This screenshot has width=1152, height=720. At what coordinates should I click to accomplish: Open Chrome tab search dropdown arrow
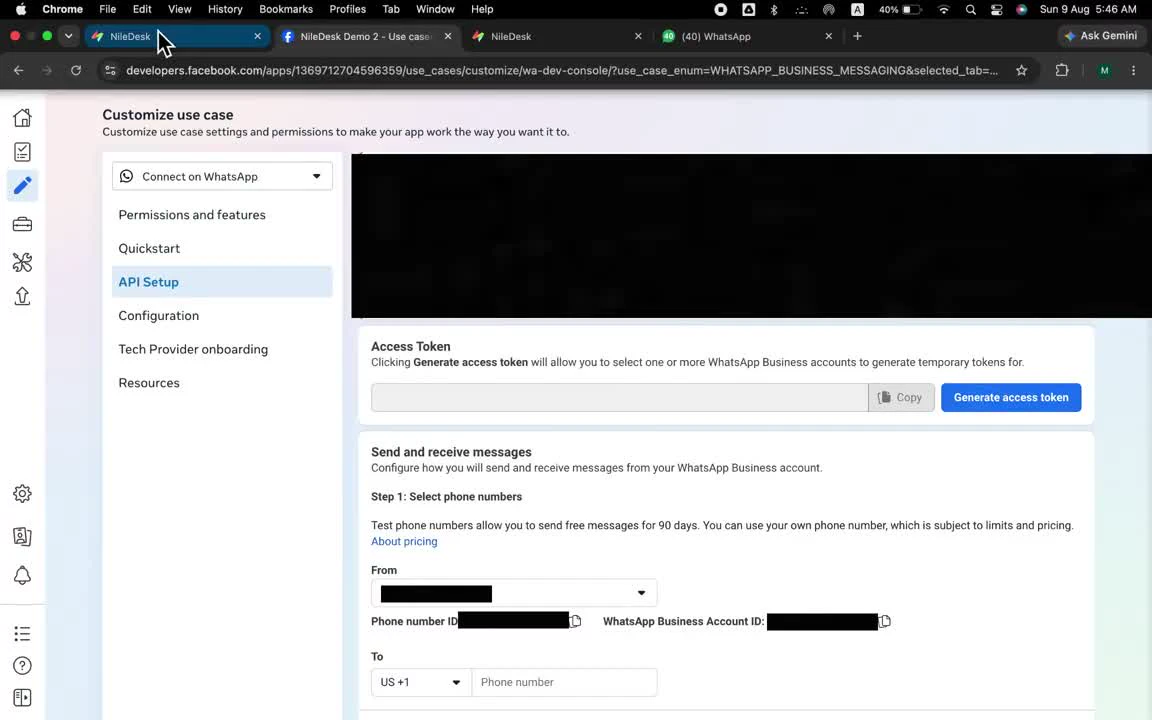pos(68,36)
